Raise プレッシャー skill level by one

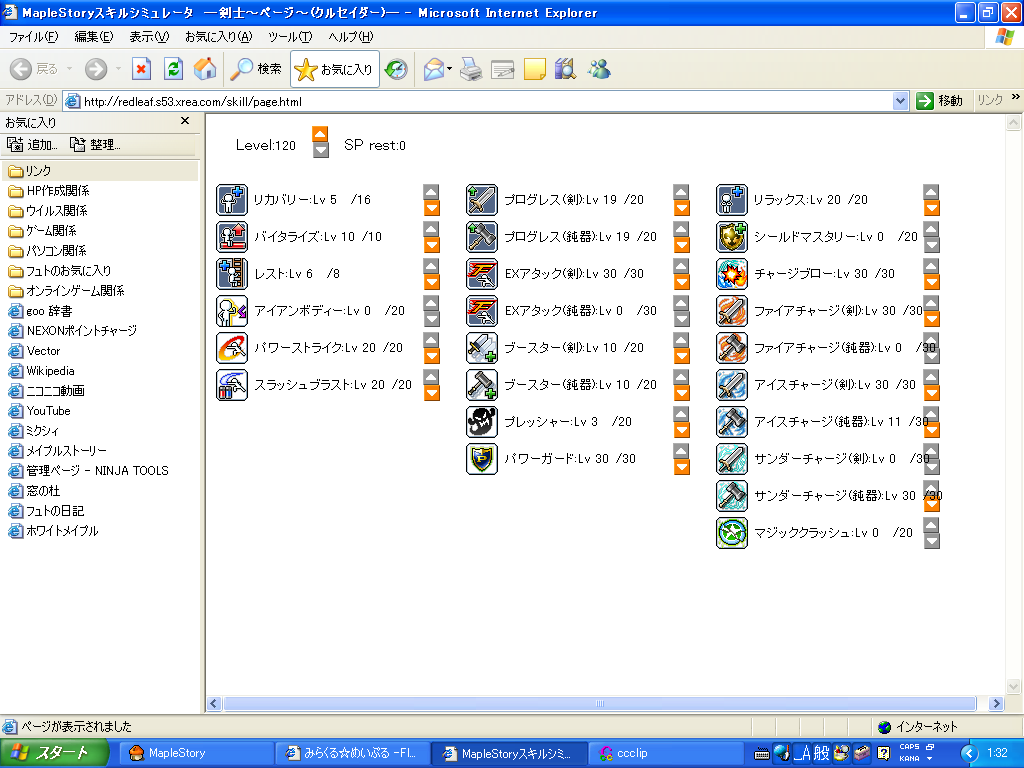coord(681,413)
